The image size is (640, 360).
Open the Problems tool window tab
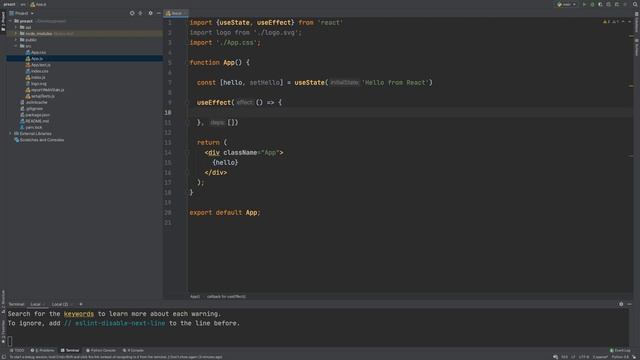42,350
